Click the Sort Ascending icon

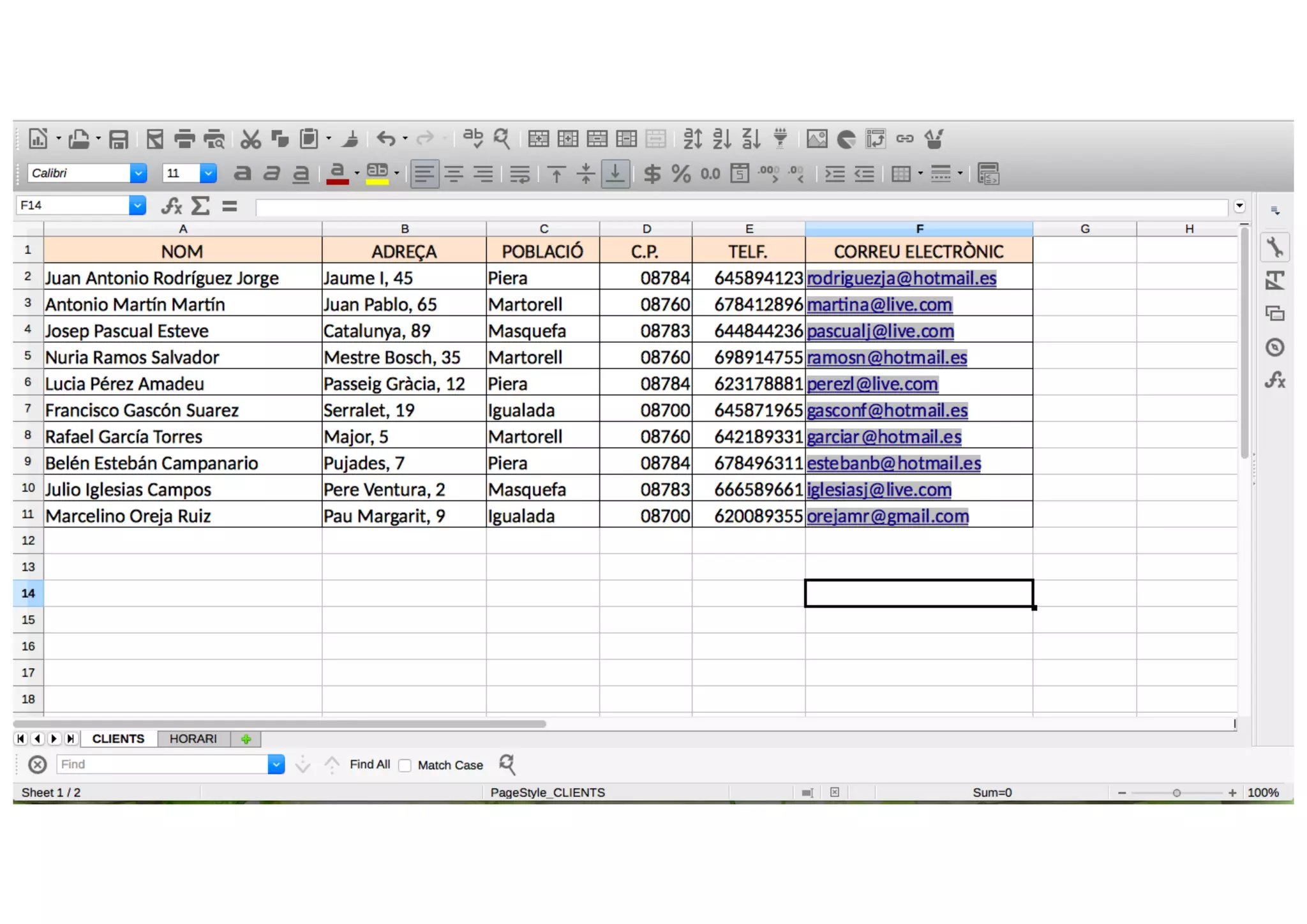click(x=722, y=138)
